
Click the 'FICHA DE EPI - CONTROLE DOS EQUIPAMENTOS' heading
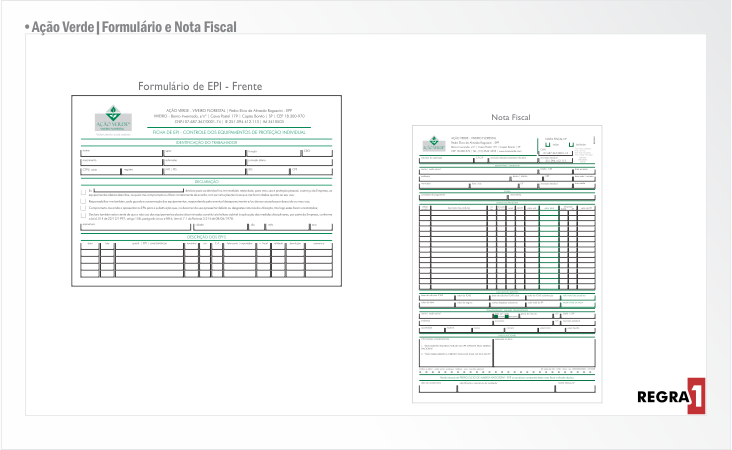coord(229,132)
